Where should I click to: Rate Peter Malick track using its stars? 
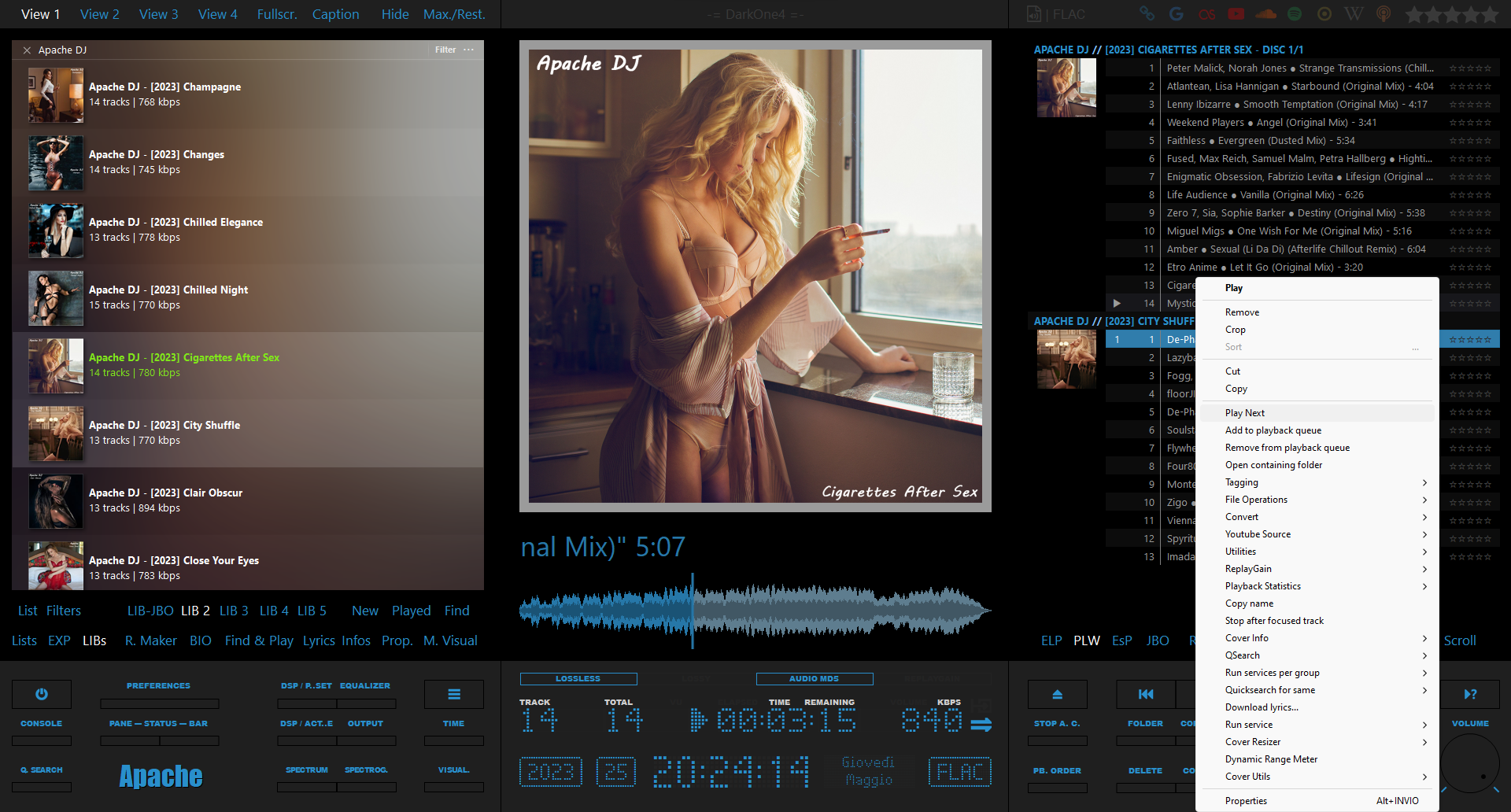click(x=1470, y=68)
